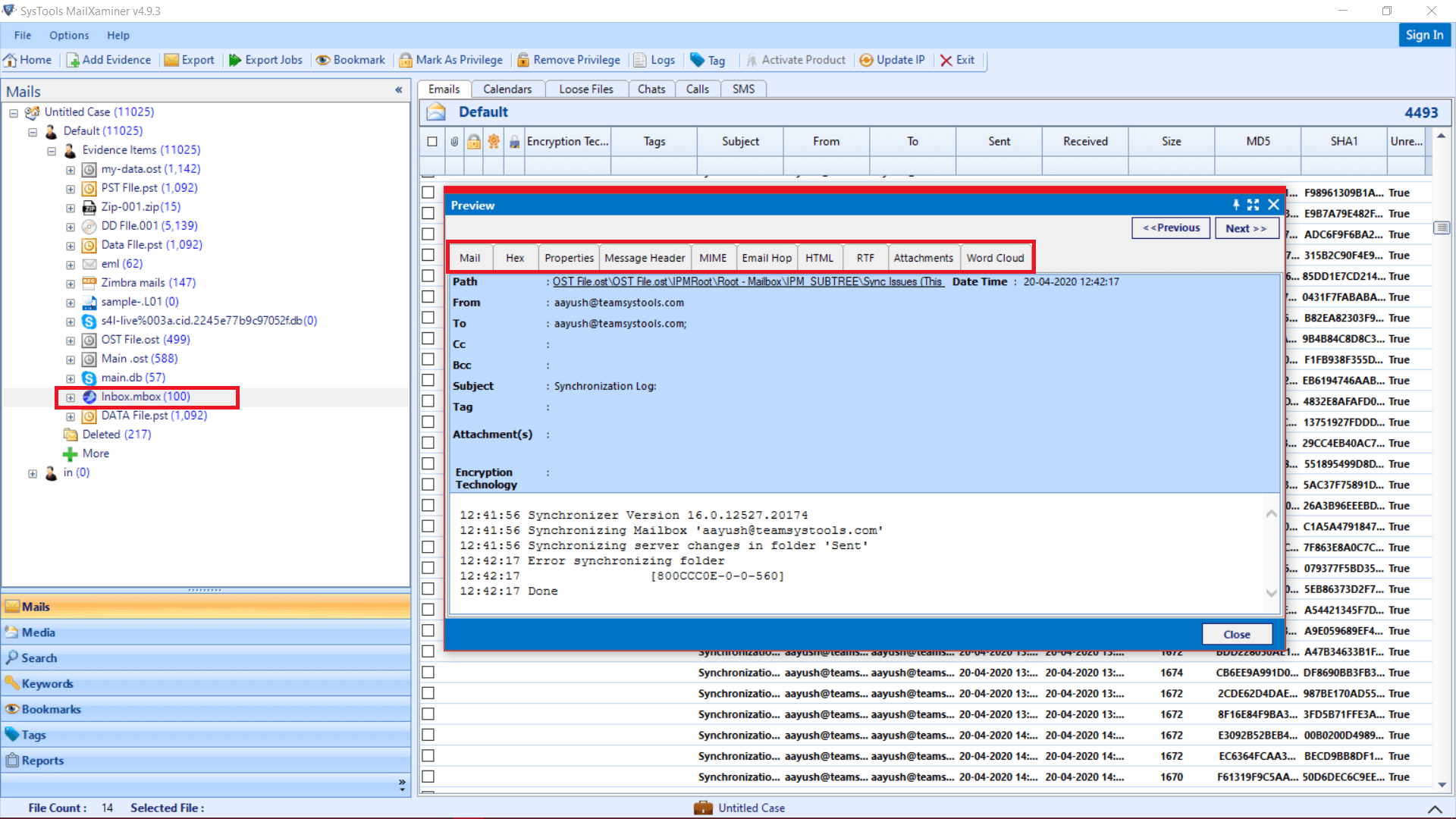Click the Tag toolbar icon
The image size is (1456, 819).
(698, 60)
